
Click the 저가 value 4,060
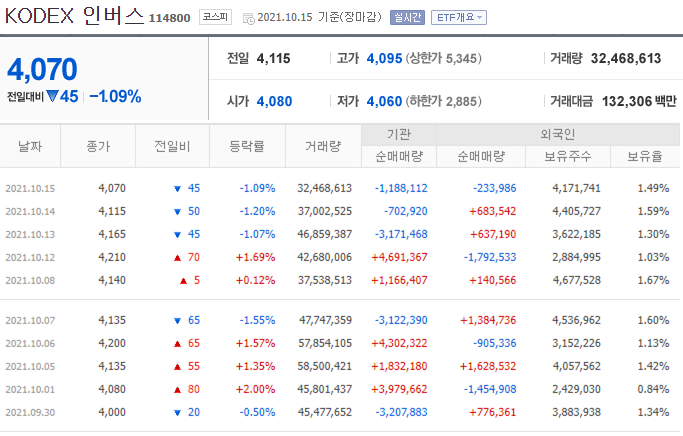click(x=384, y=101)
